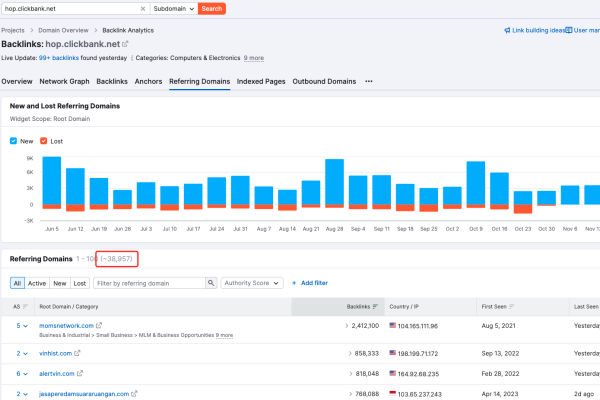This screenshot has height=400, width=600.
Task: Switch to the Overview tab
Action: click(x=17, y=81)
